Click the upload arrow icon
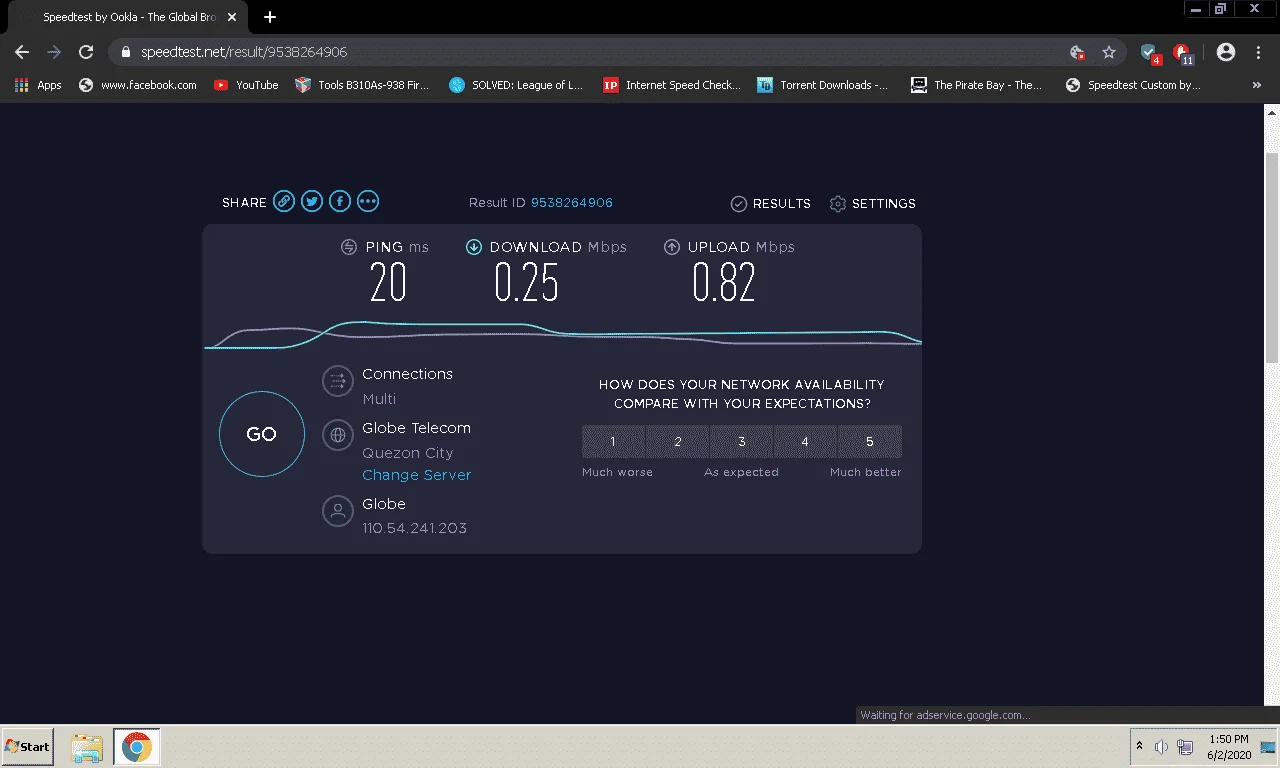Image resolution: width=1280 pixels, height=768 pixels. click(x=672, y=247)
